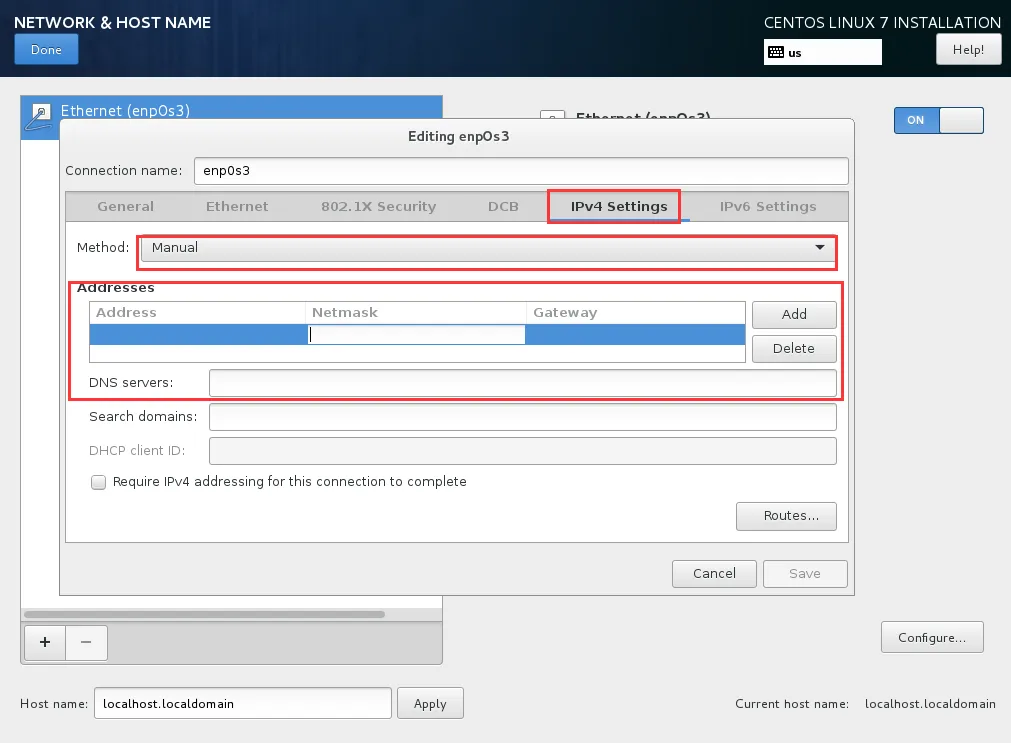Add a new IP address row

794,314
